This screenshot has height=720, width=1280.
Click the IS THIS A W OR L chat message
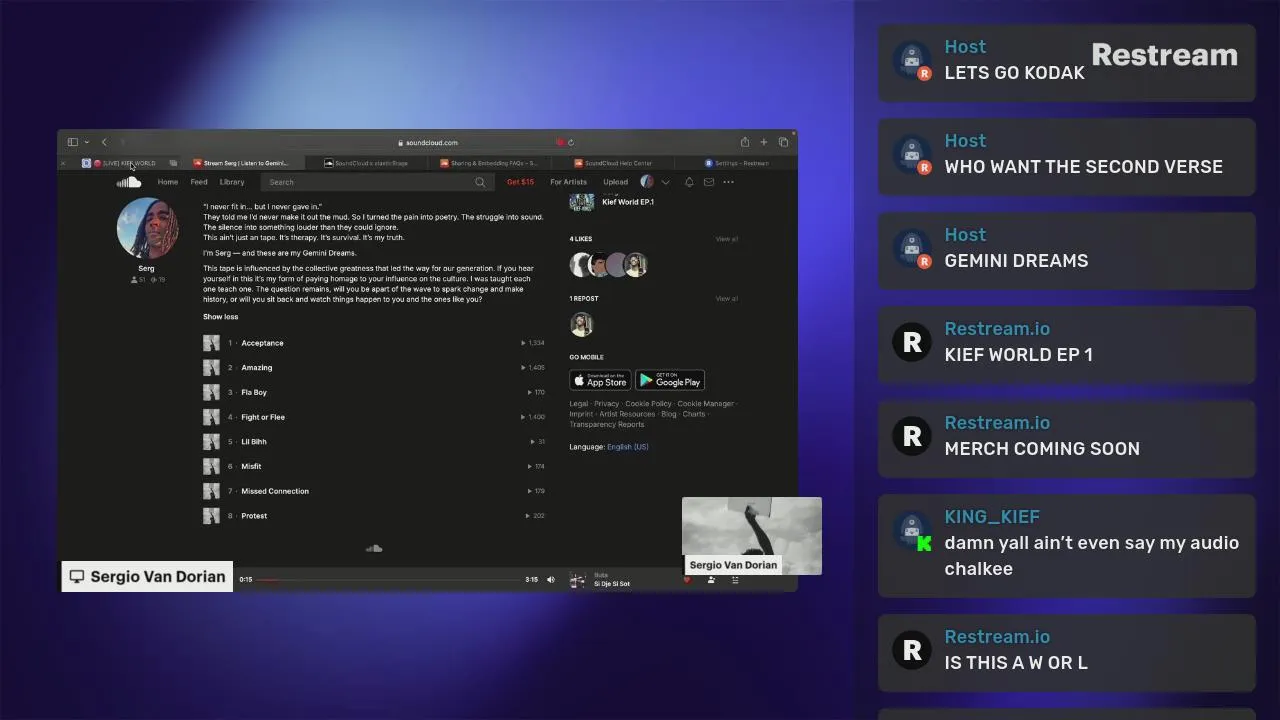1066,652
